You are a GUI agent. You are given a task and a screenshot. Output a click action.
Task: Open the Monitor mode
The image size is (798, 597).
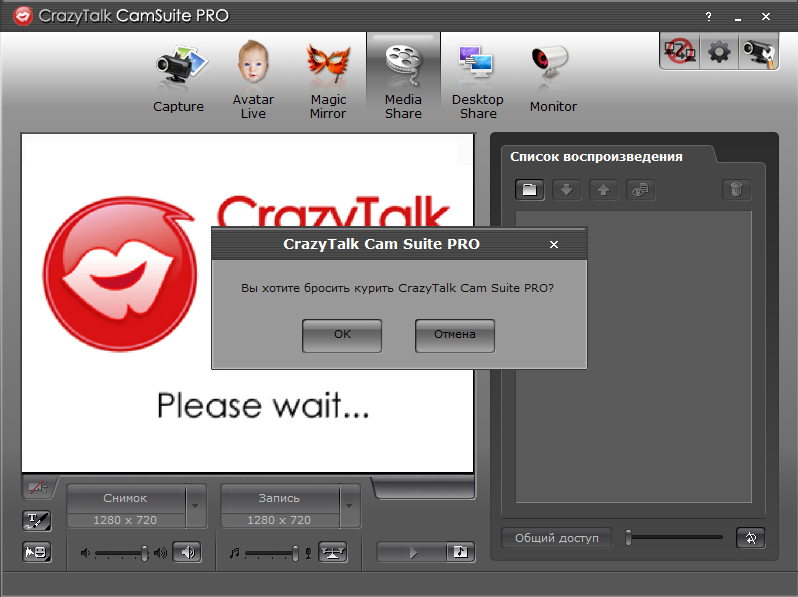tap(553, 79)
